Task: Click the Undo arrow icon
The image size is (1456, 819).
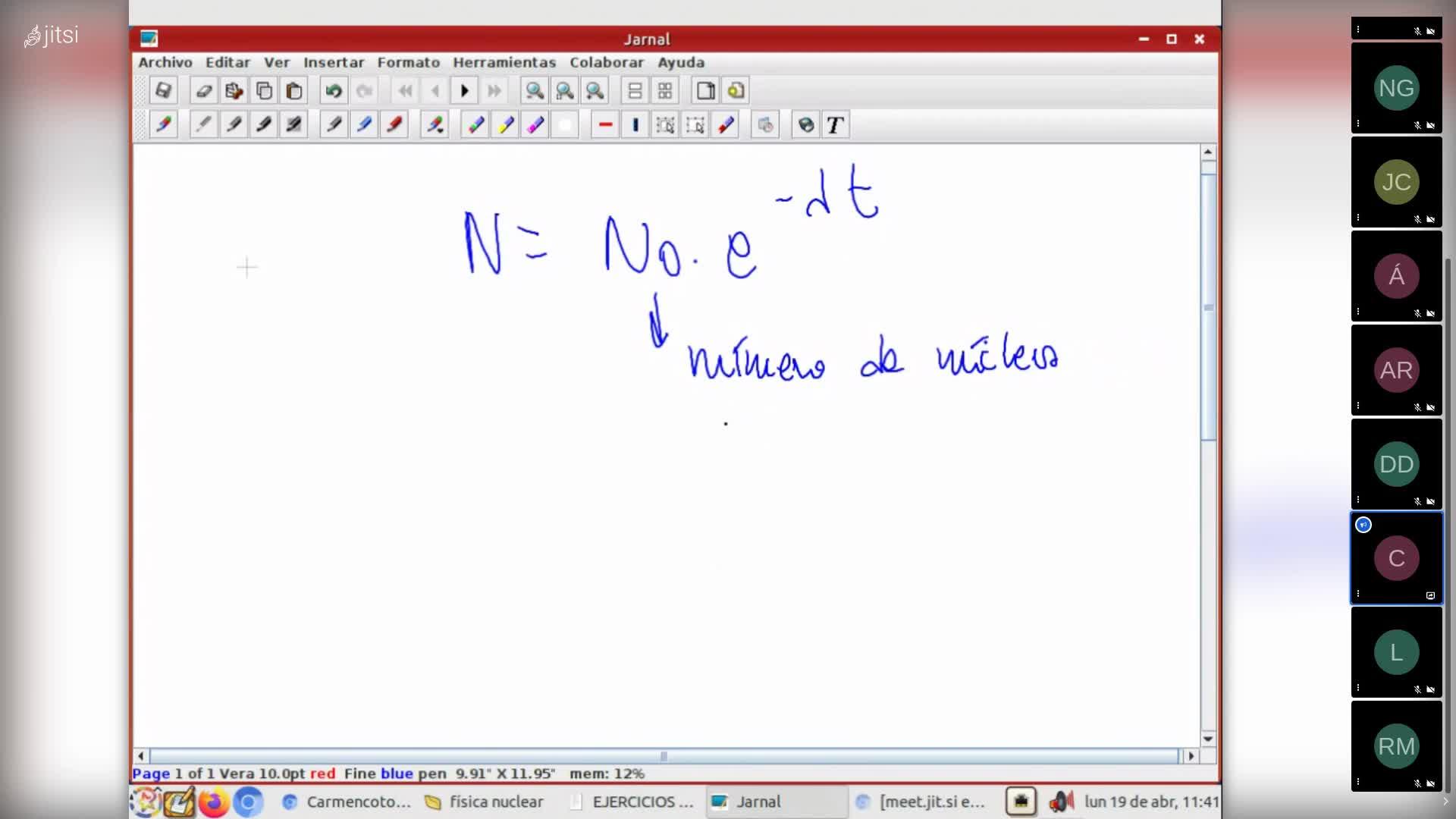Action: point(333,91)
